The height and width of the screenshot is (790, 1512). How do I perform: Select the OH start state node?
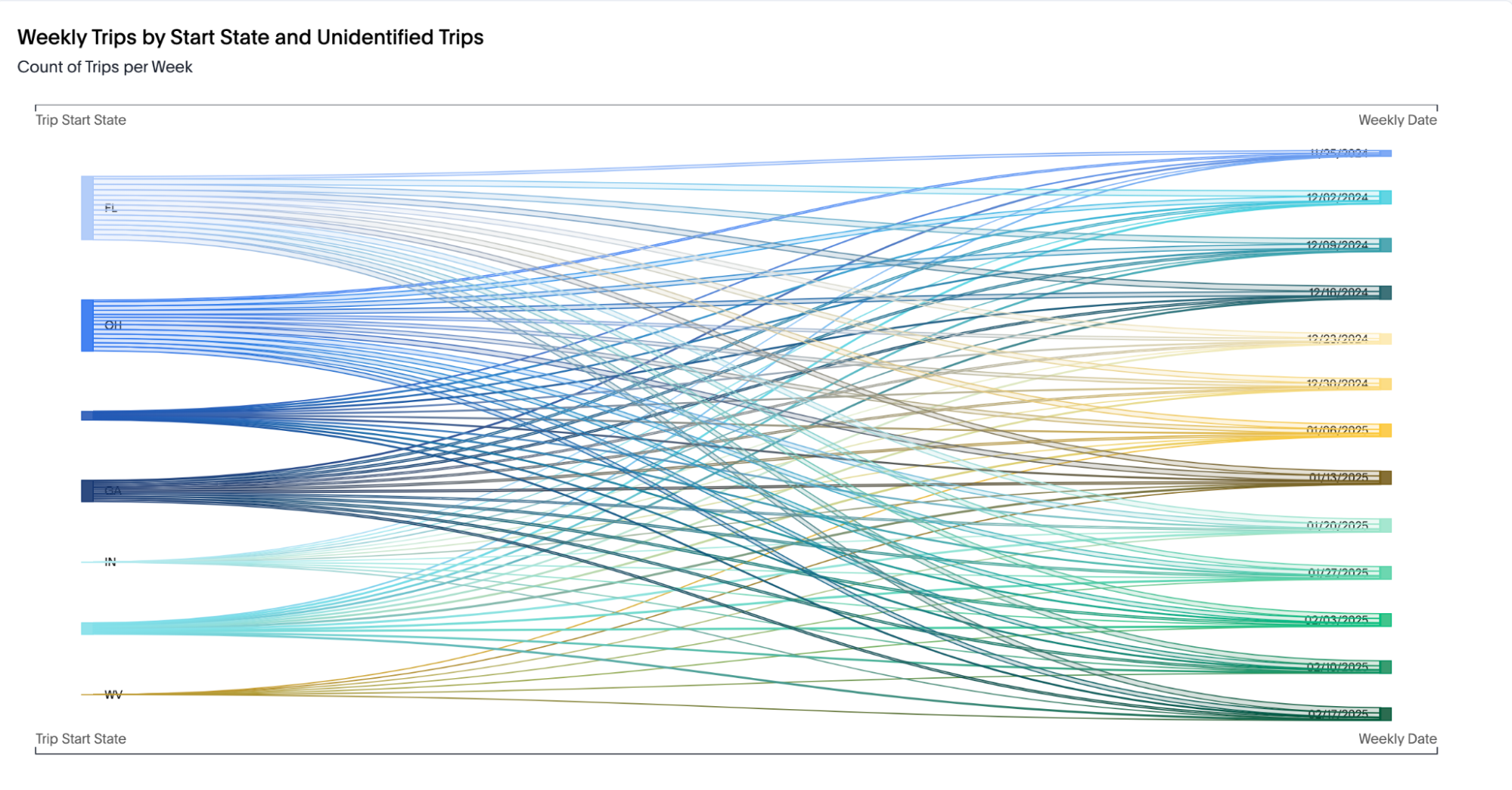pyautogui.click(x=88, y=325)
